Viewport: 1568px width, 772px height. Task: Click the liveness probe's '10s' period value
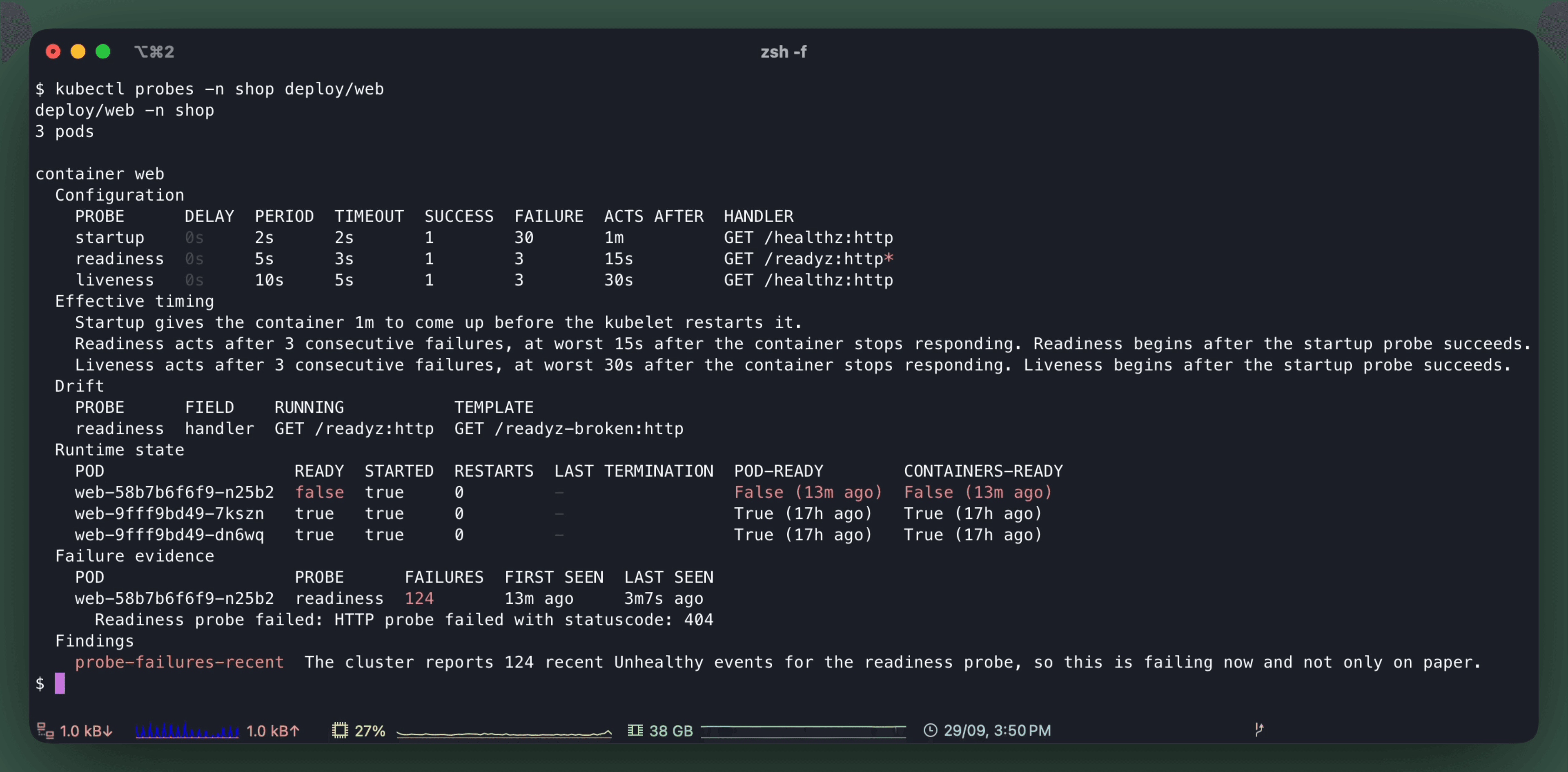[269, 280]
